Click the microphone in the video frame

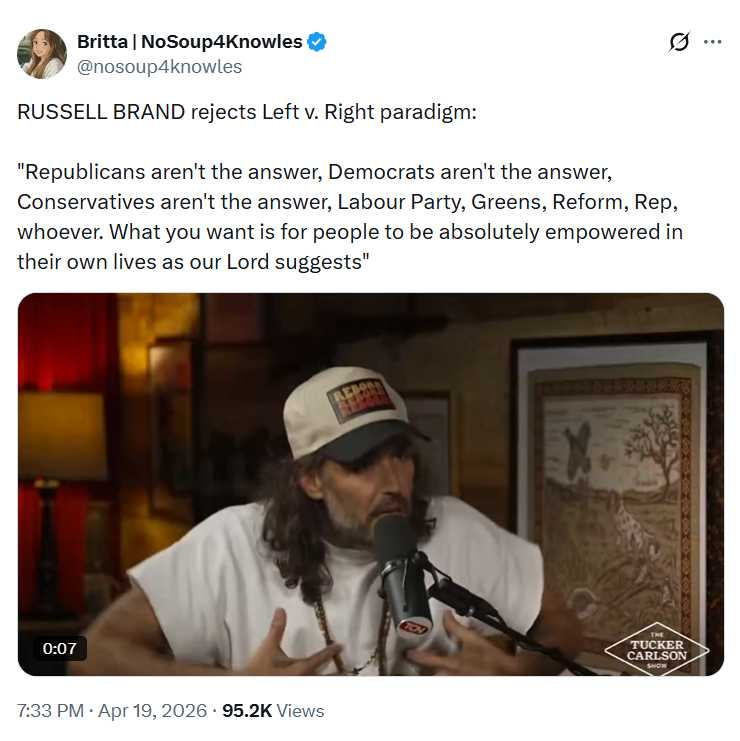[x=403, y=574]
